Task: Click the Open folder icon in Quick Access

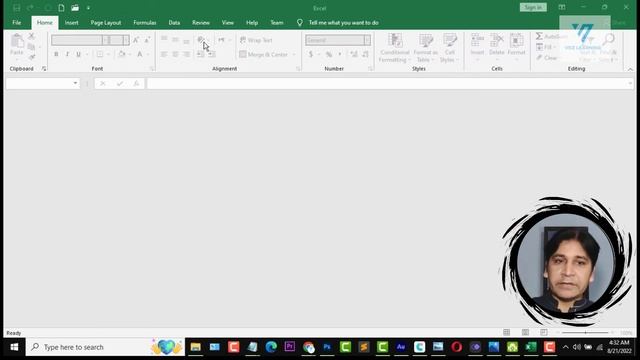Action: (75, 8)
